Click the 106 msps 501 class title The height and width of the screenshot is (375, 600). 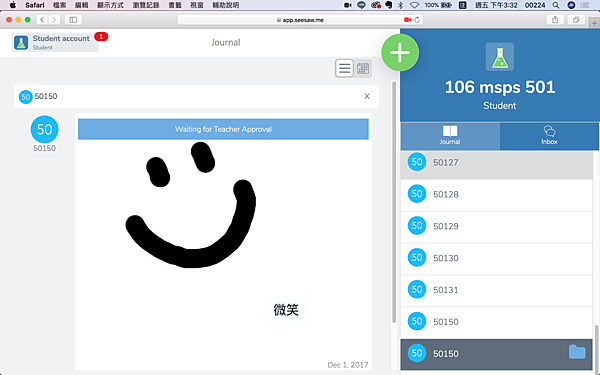(500, 87)
